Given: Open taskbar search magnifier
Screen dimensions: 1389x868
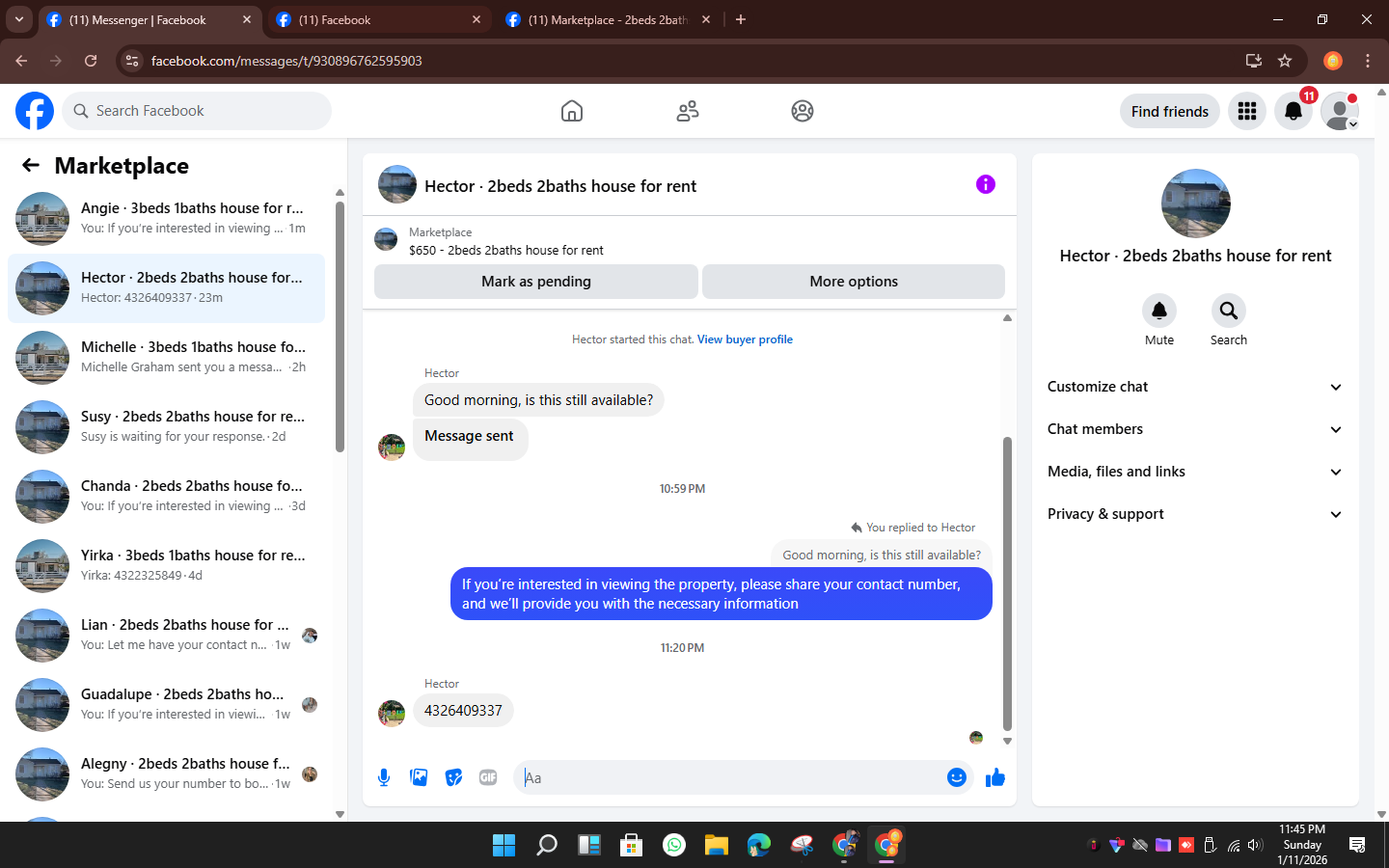Looking at the screenshot, I should click(x=547, y=846).
